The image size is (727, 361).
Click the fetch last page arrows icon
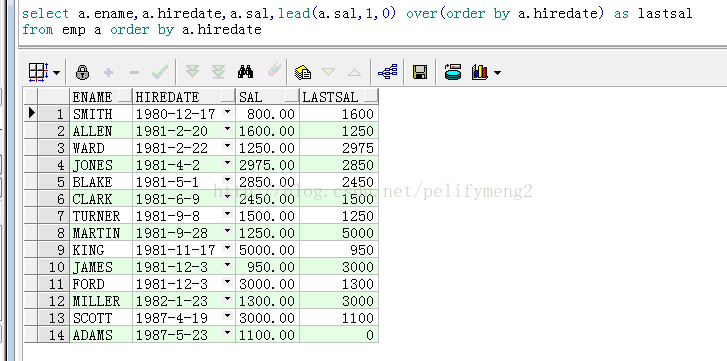218,72
